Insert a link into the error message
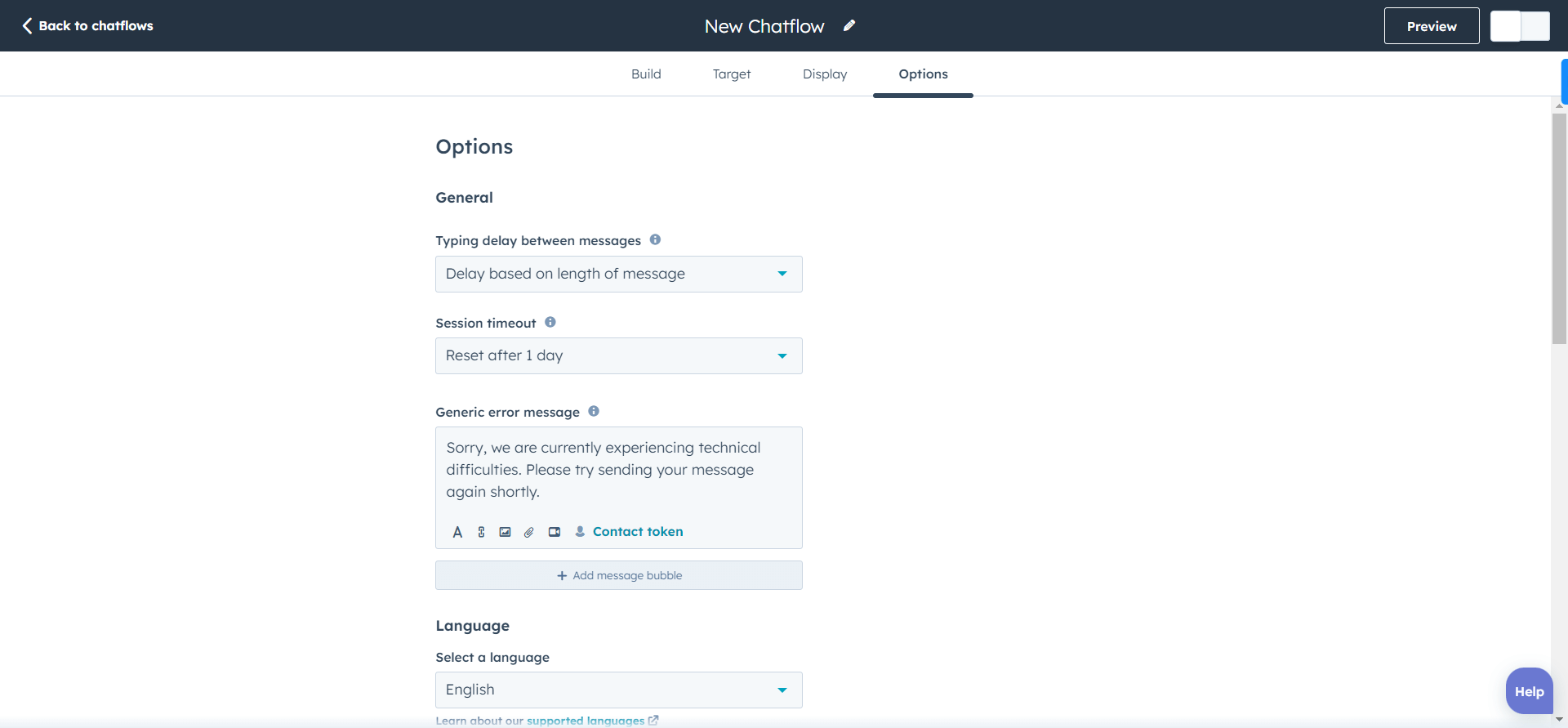 pos(481,532)
